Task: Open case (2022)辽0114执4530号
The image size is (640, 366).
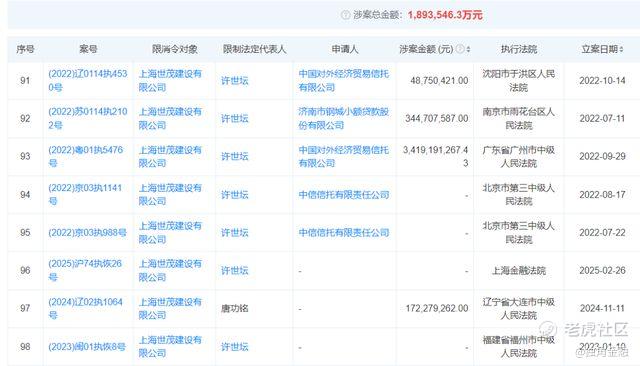Action: coord(88,80)
